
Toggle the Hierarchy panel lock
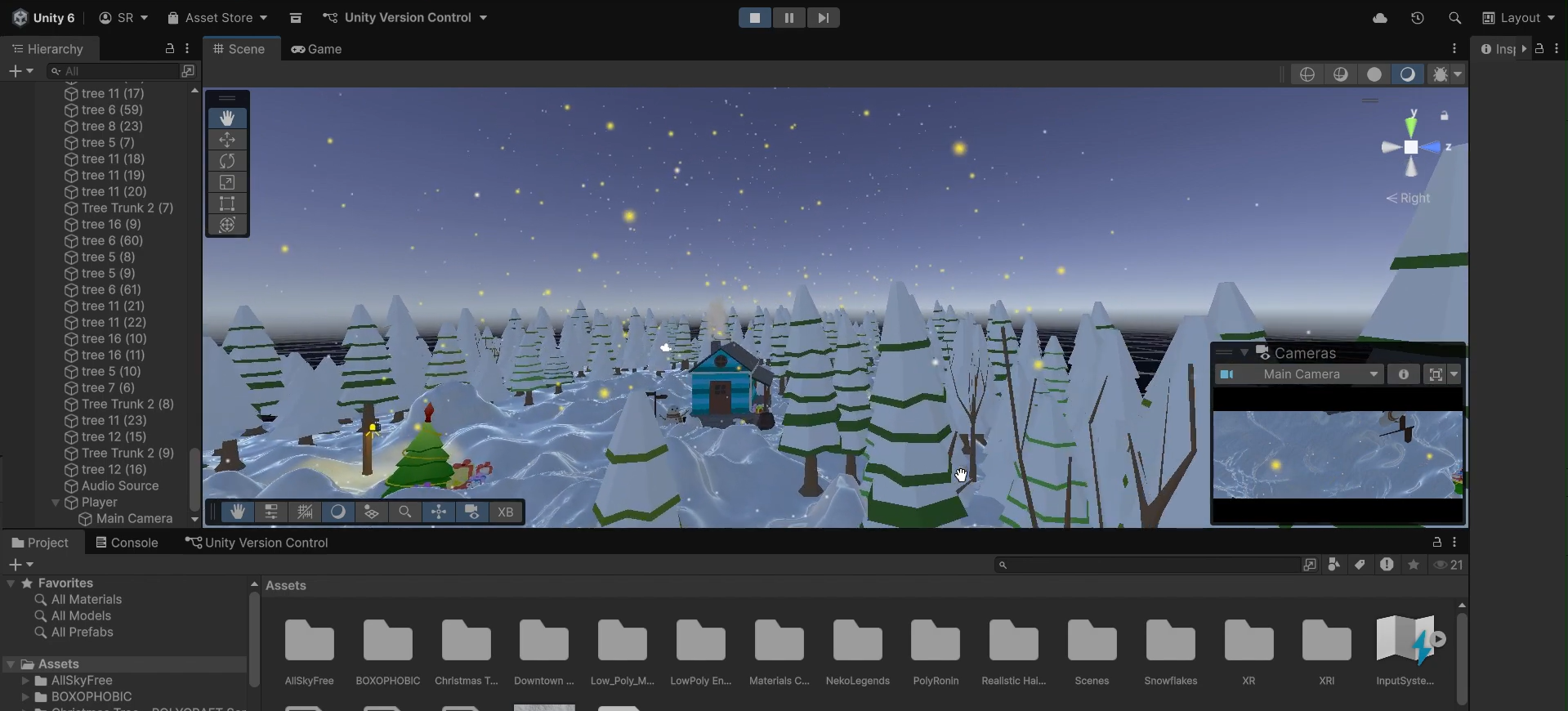pyautogui.click(x=170, y=49)
